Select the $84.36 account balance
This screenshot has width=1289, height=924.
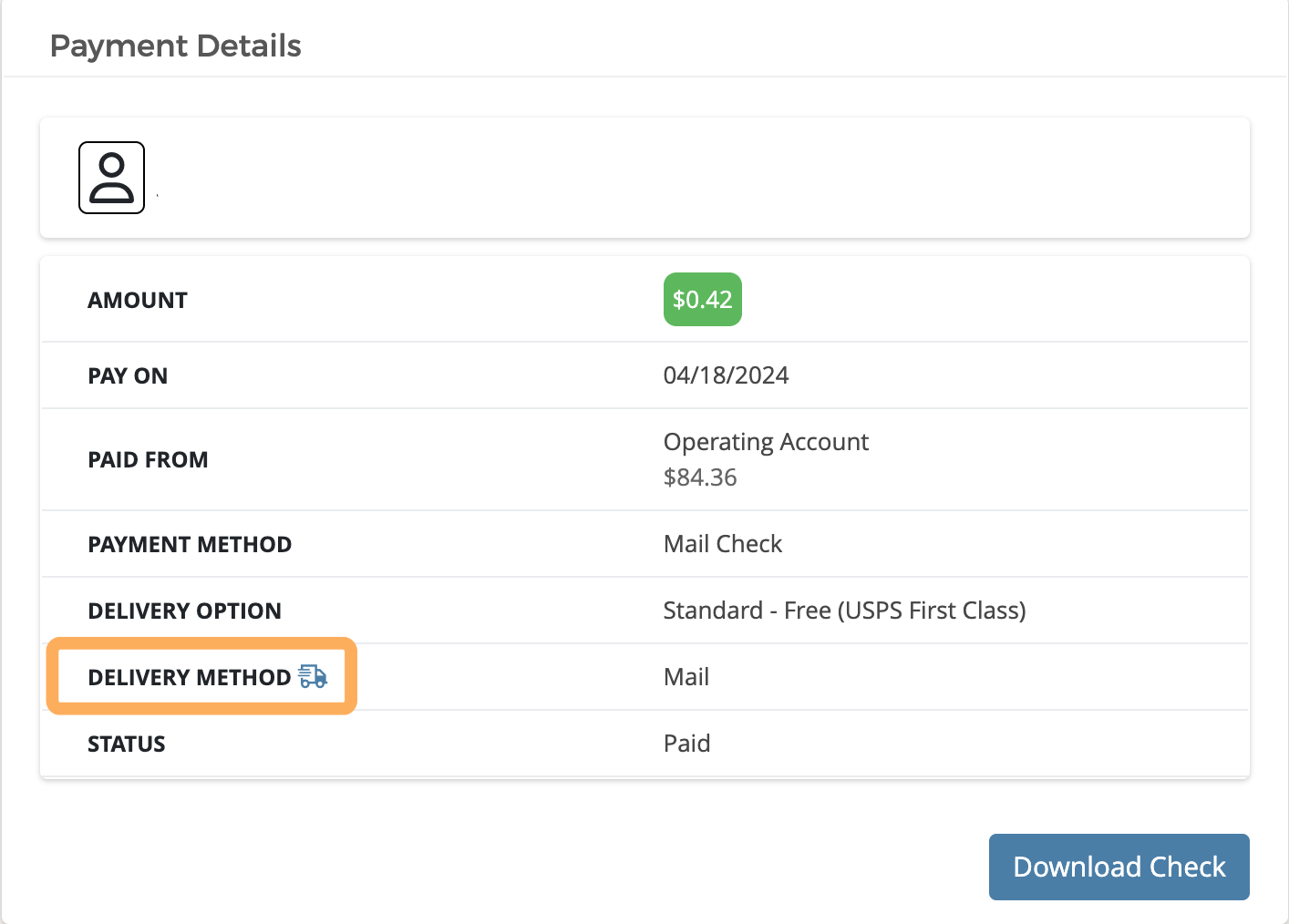point(699,477)
